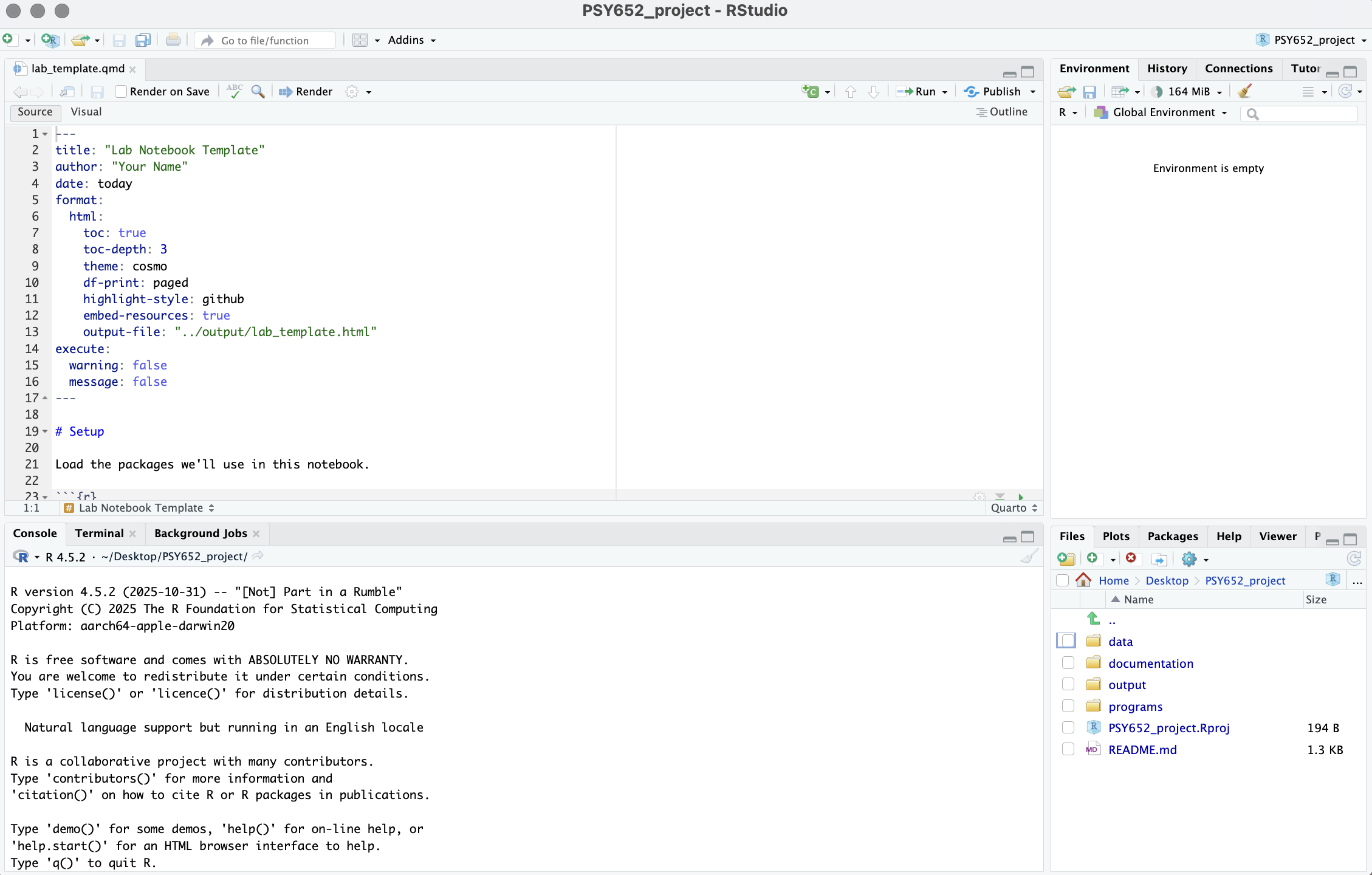Switch to the Packages tab

coord(1173,537)
